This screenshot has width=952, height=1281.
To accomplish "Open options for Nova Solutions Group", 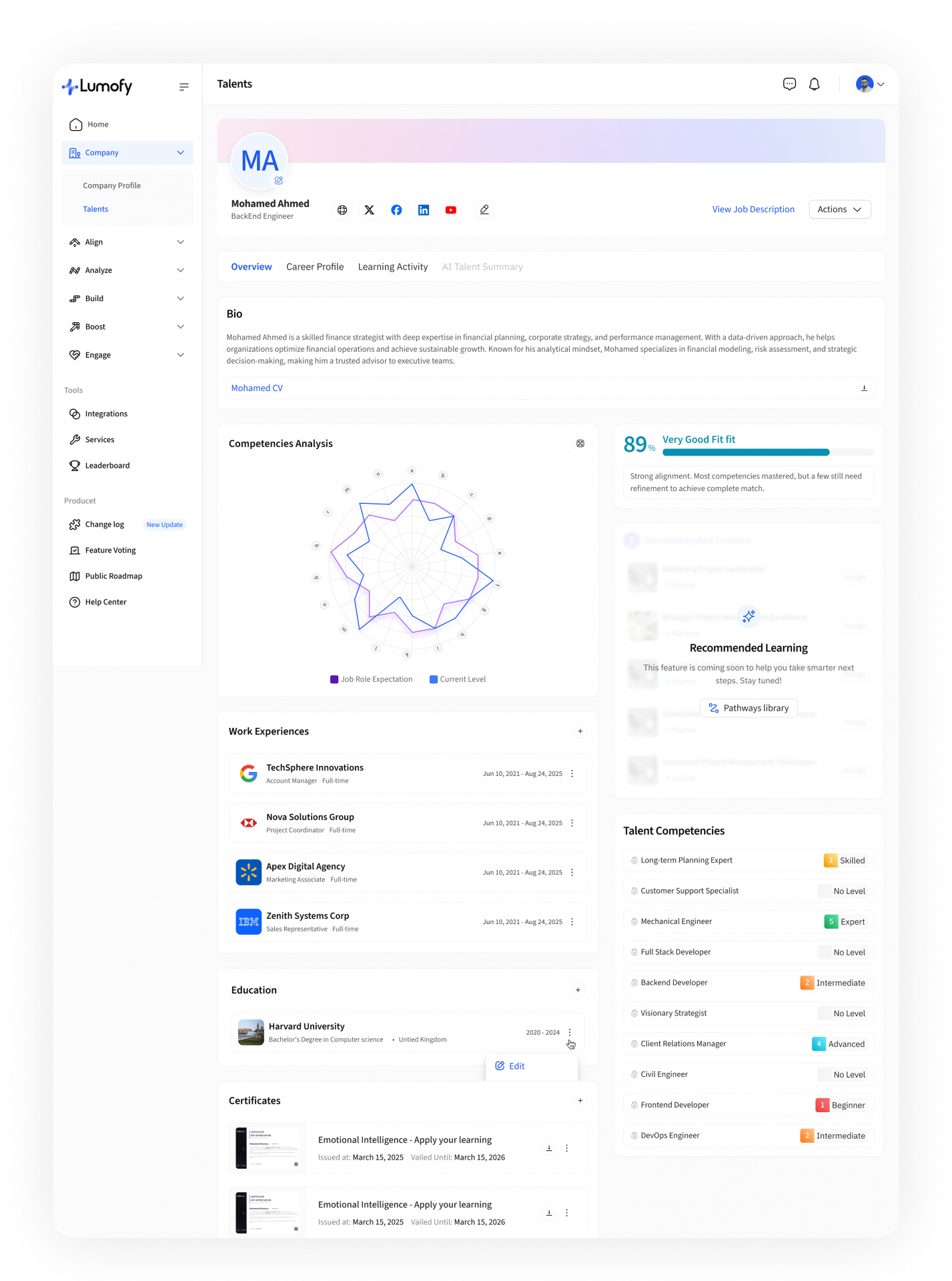I will 572,823.
